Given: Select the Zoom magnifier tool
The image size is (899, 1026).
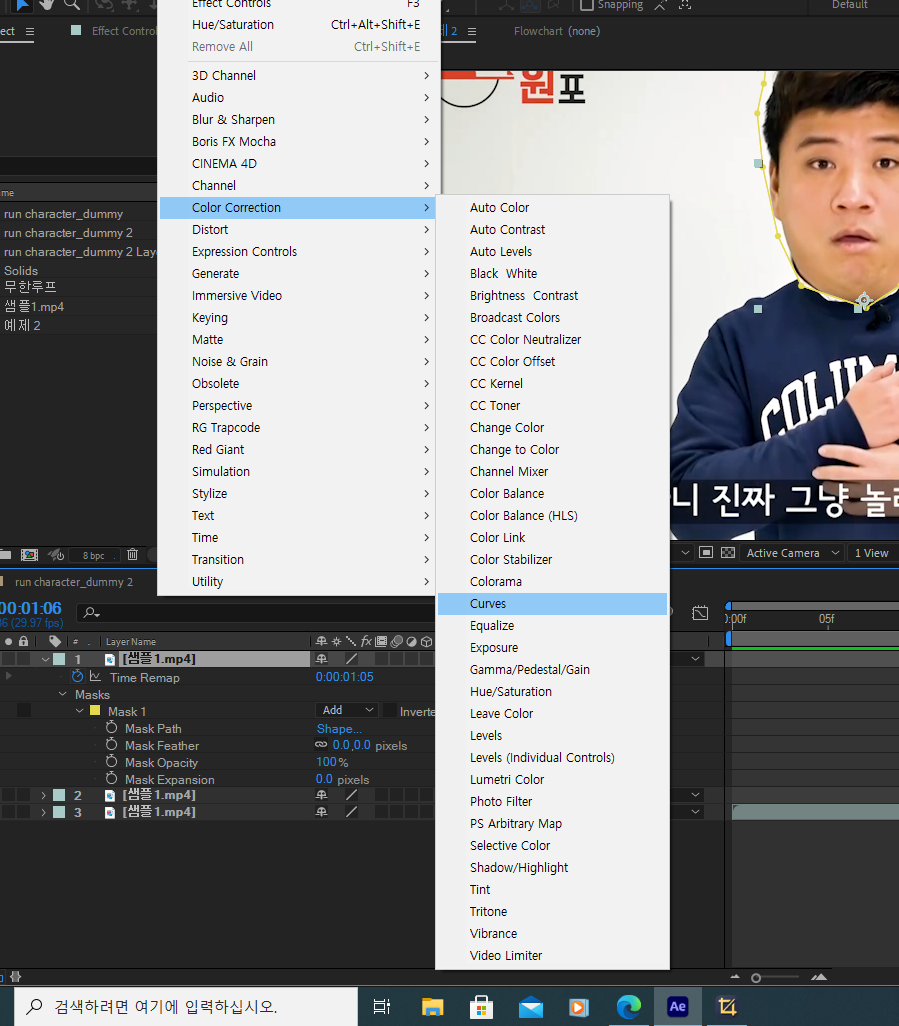Looking at the screenshot, I should [72, 5].
